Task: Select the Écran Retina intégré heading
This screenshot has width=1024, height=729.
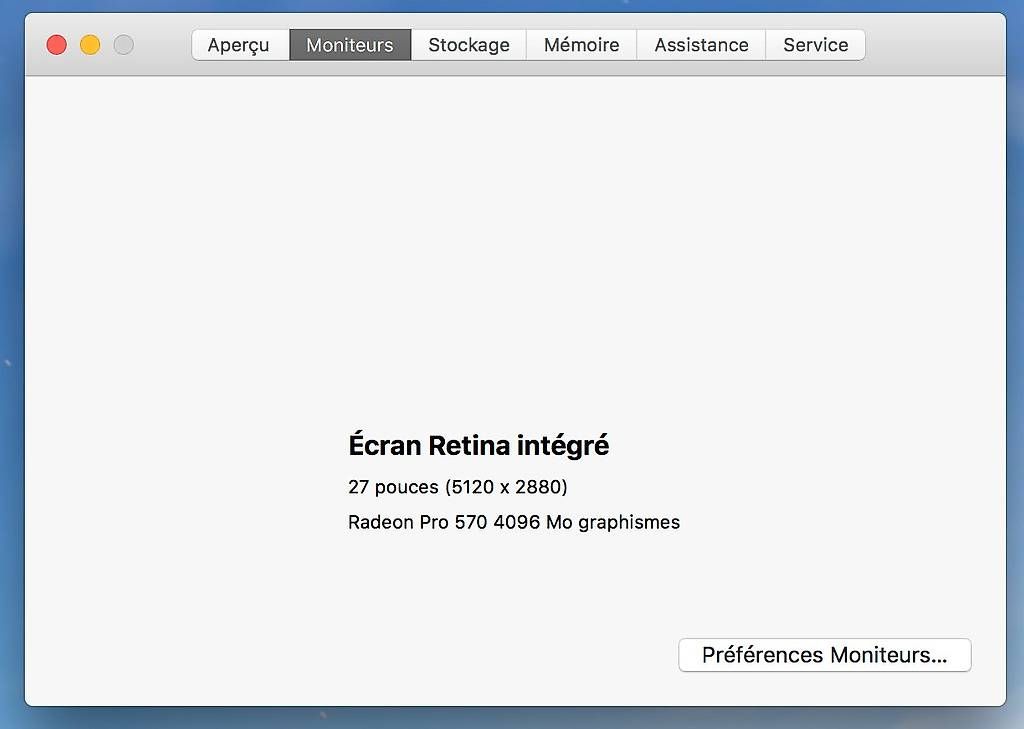Action: [479, 446]
